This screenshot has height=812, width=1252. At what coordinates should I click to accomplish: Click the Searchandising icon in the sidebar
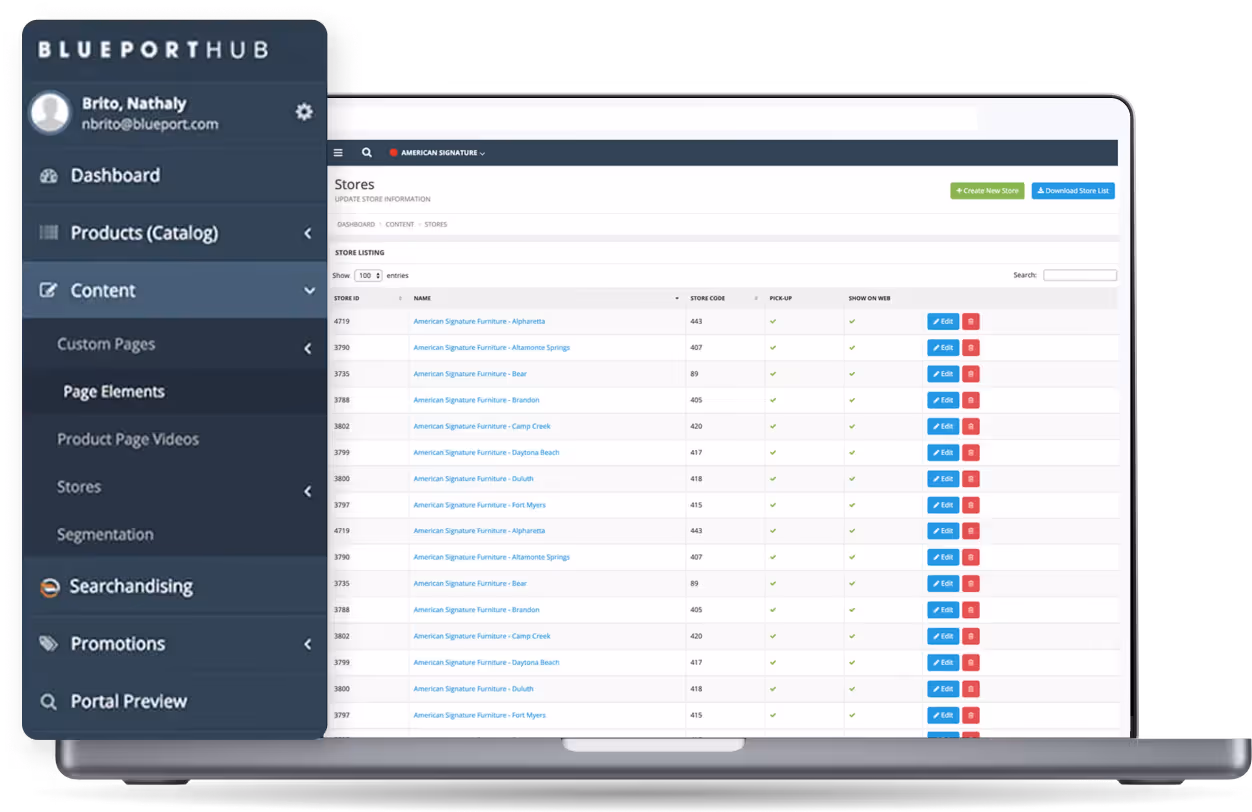click(49, 588)
